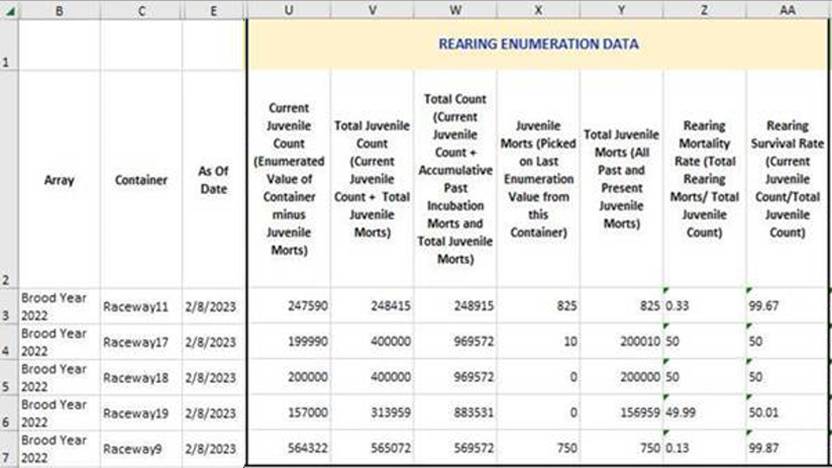Select column W header

455,10
